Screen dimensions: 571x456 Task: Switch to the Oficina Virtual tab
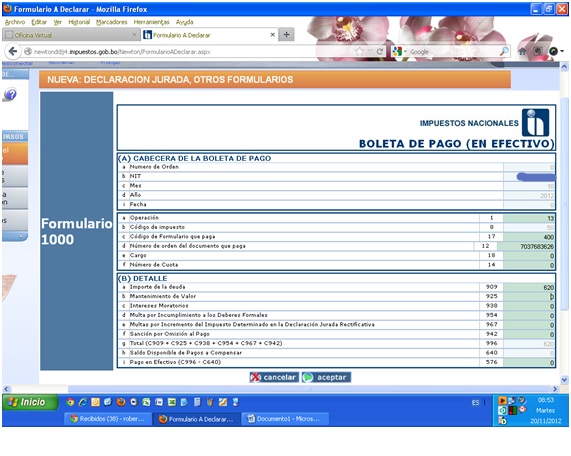71,35
